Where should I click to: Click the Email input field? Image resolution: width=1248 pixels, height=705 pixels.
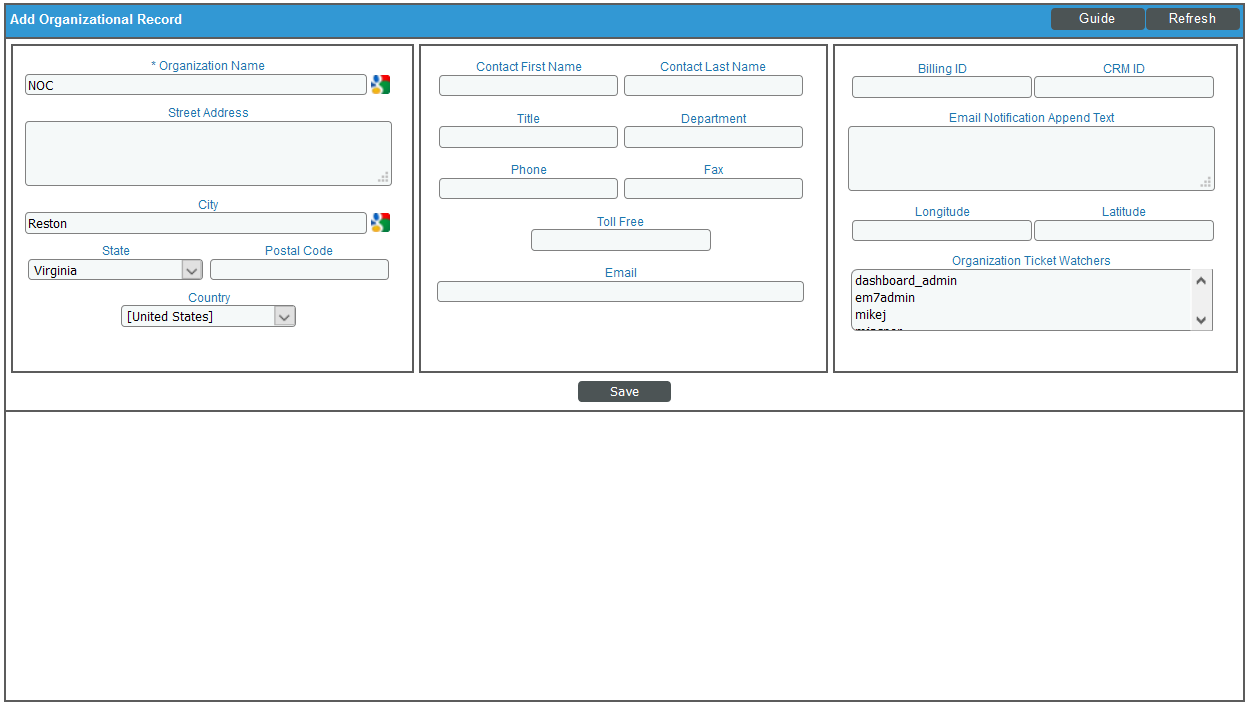(x=620, y=292)
